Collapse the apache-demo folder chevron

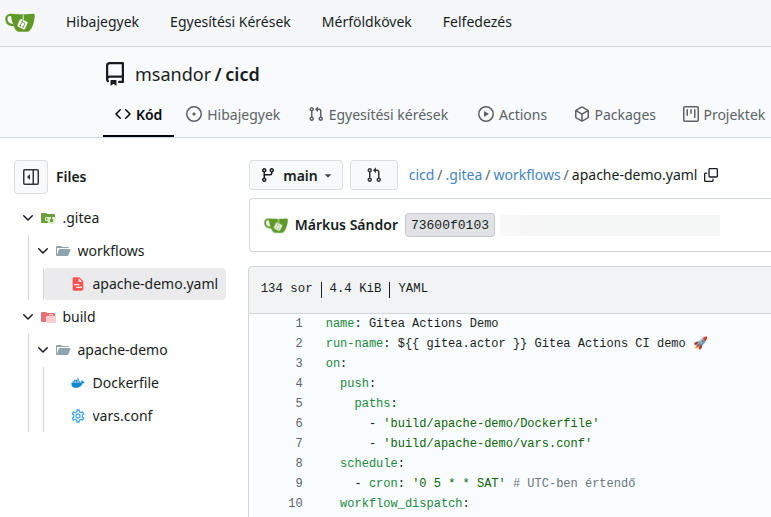pos(43,350)
